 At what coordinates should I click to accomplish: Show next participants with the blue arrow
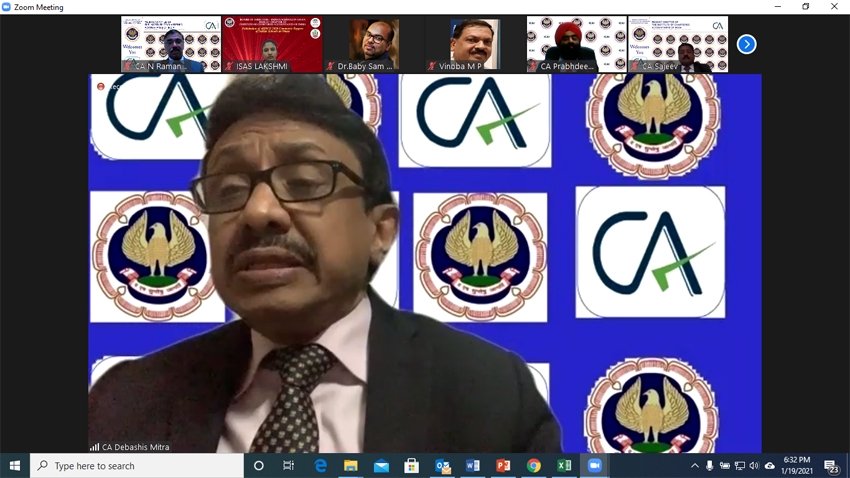tap(746, 44)
